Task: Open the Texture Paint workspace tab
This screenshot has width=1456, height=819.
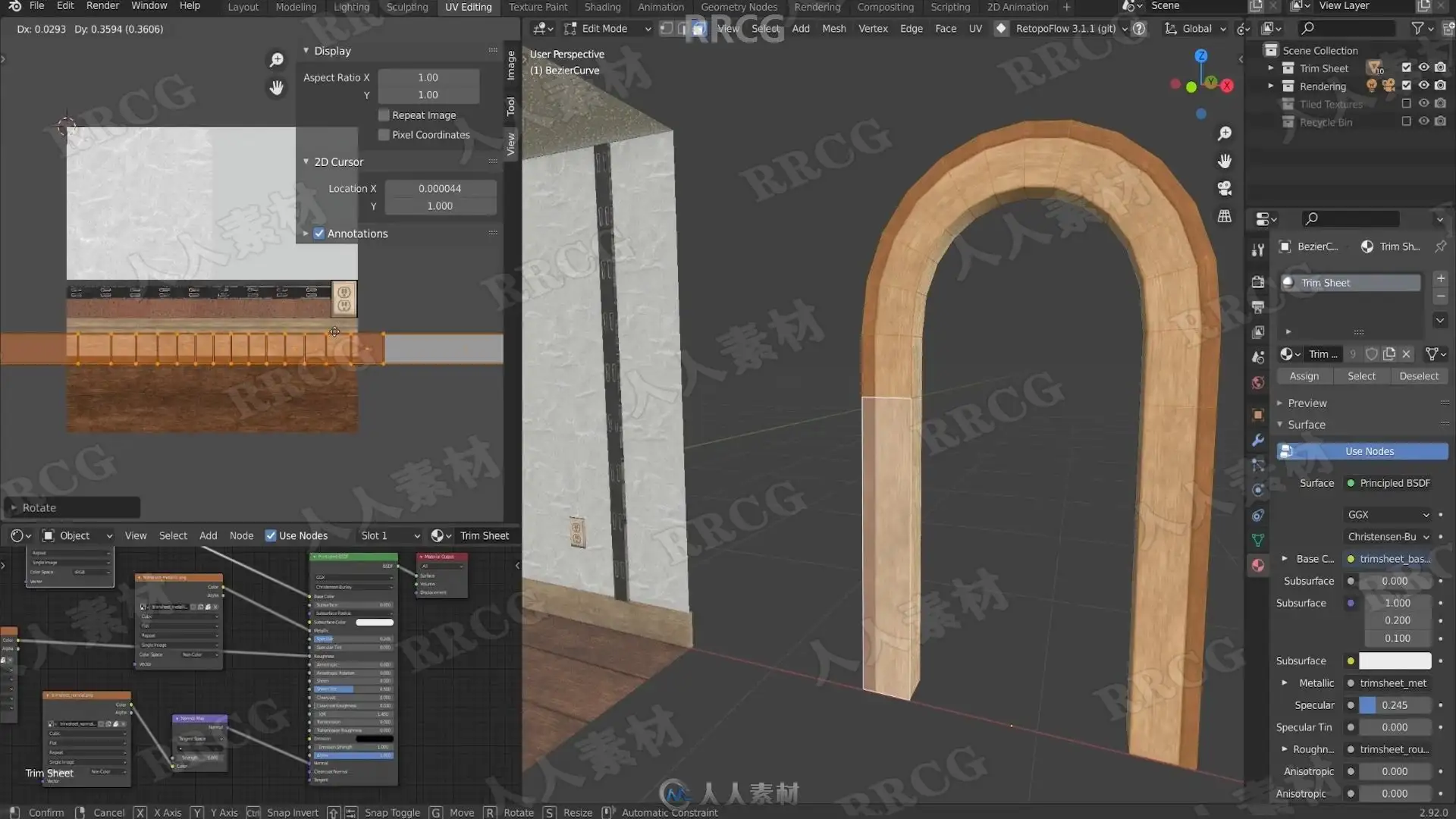Action: click(538, 7)
